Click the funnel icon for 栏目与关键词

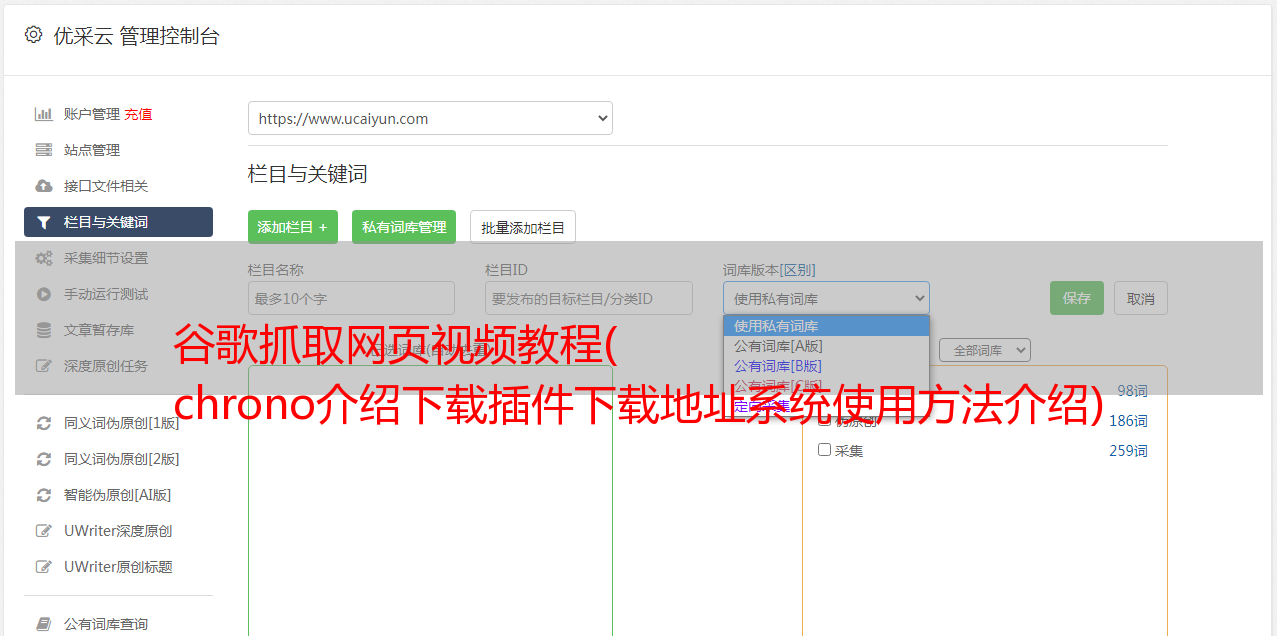[44, 222]
